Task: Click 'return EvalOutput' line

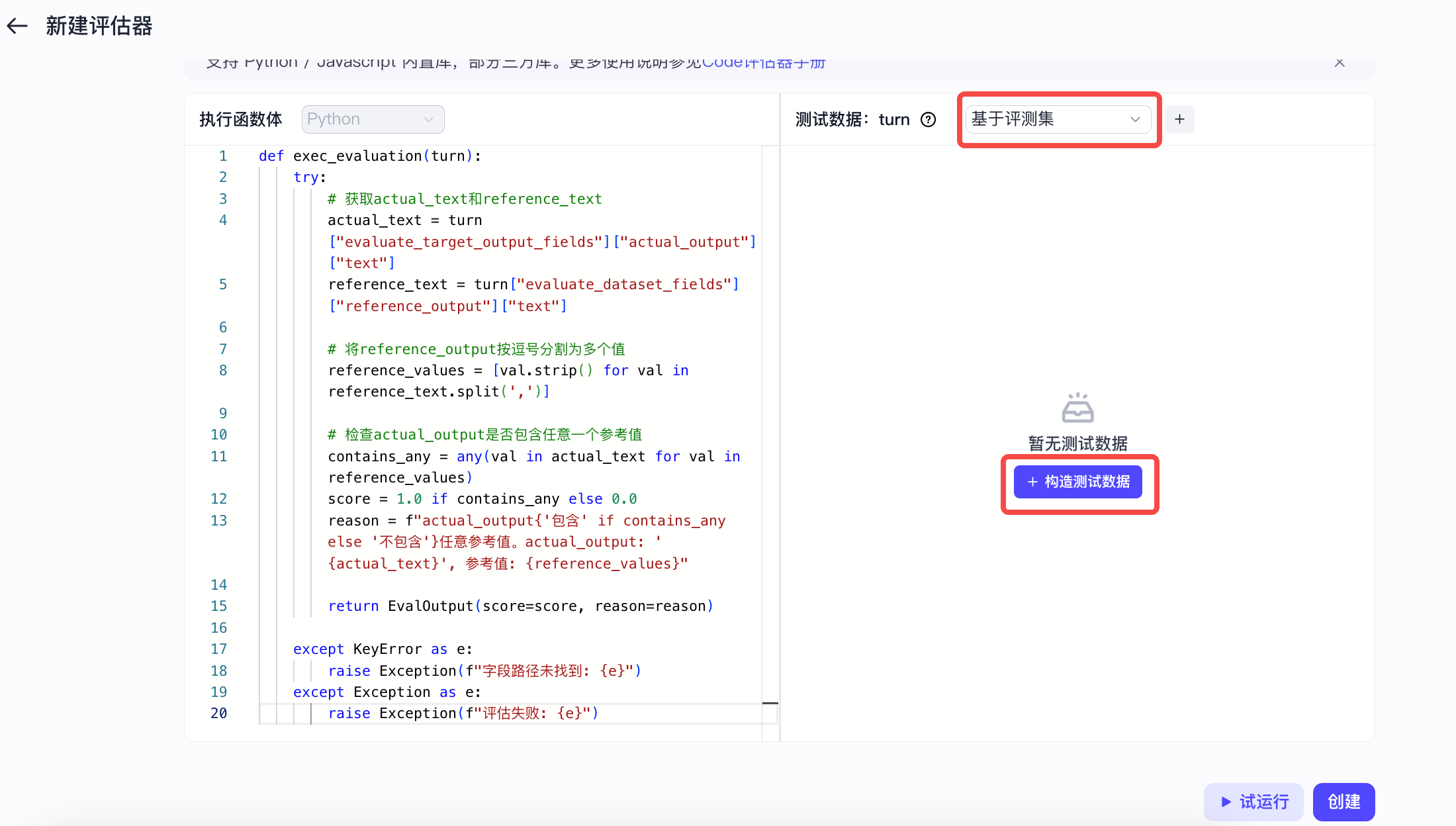Action: click(521, 606)
